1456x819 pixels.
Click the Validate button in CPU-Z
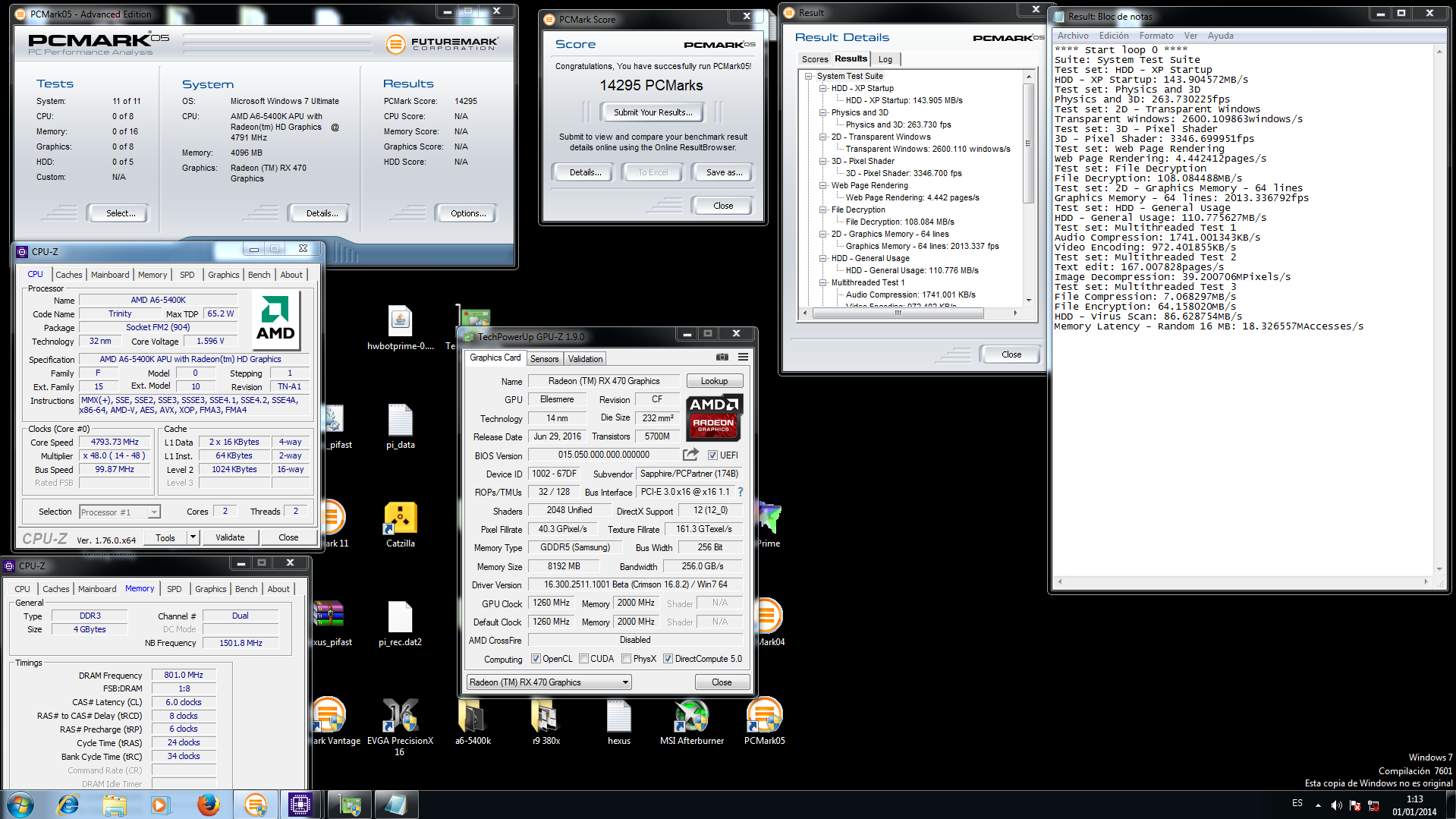click(230, 537)
